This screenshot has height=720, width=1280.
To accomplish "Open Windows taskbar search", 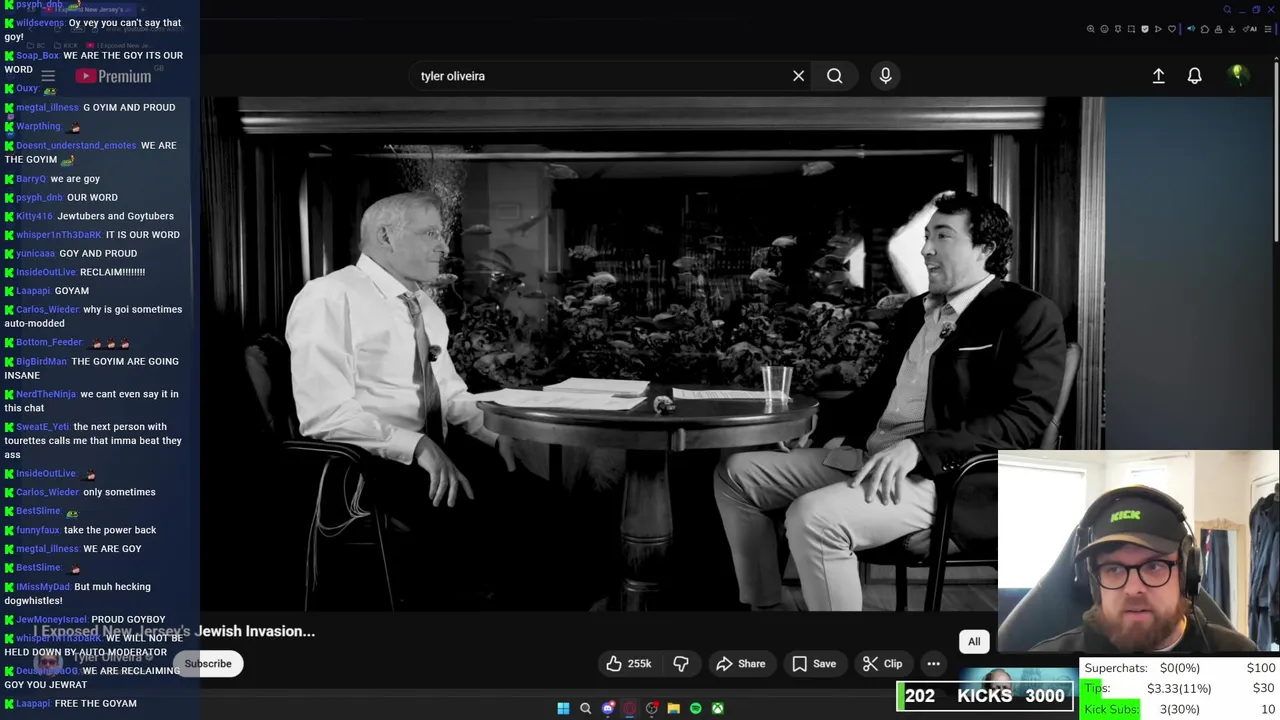I will 585,708.
